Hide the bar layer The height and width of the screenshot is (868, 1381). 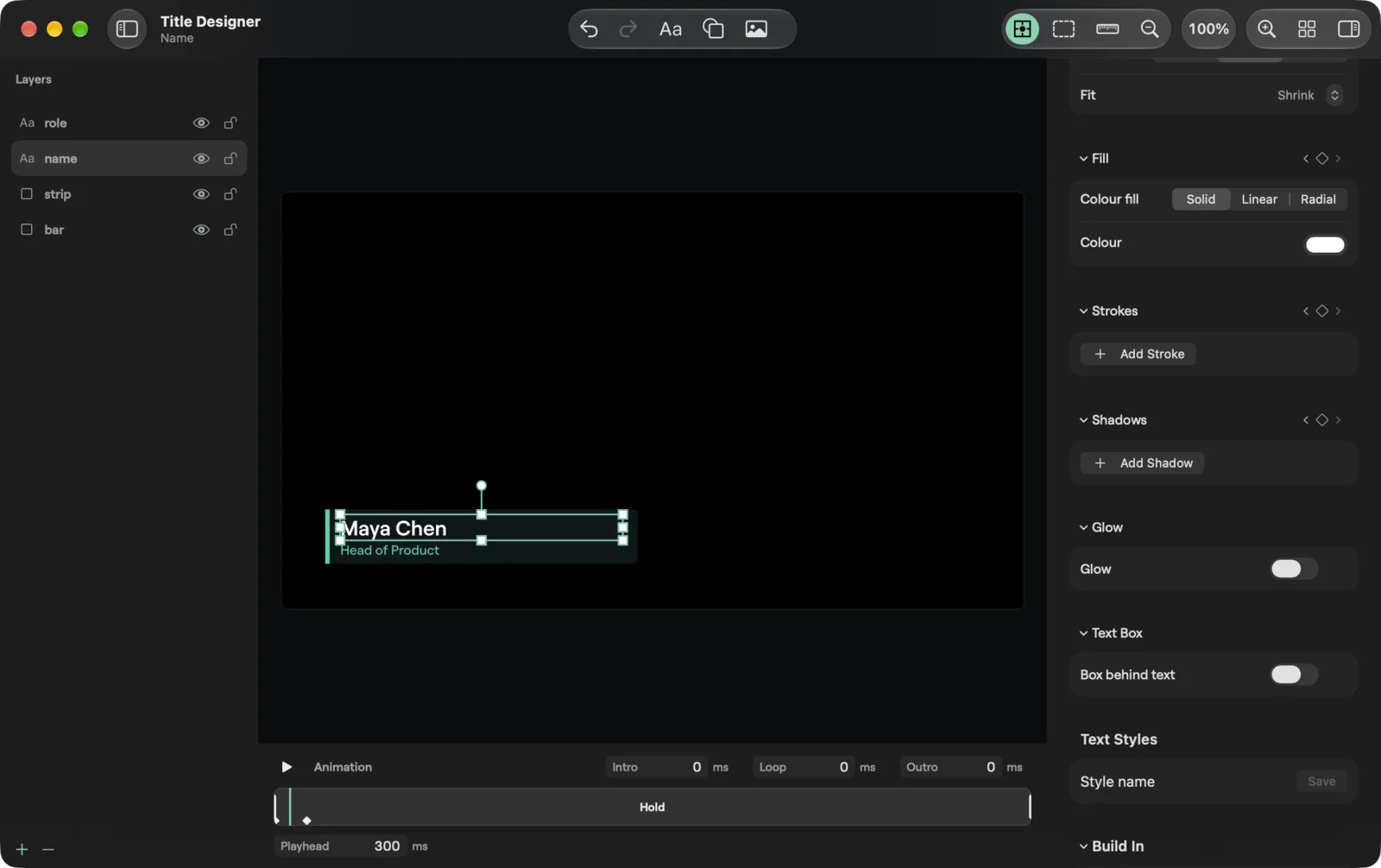(x=201, y=230)
